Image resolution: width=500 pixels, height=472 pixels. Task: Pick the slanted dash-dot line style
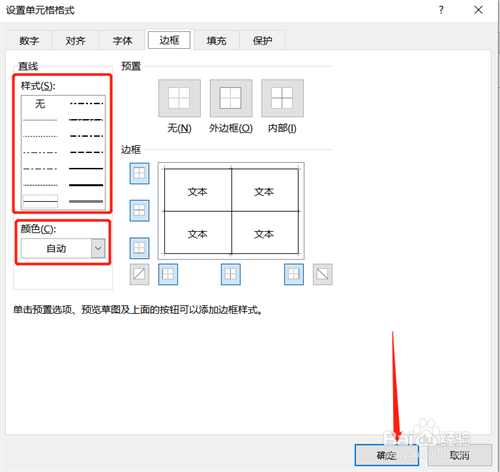(86, 120)
